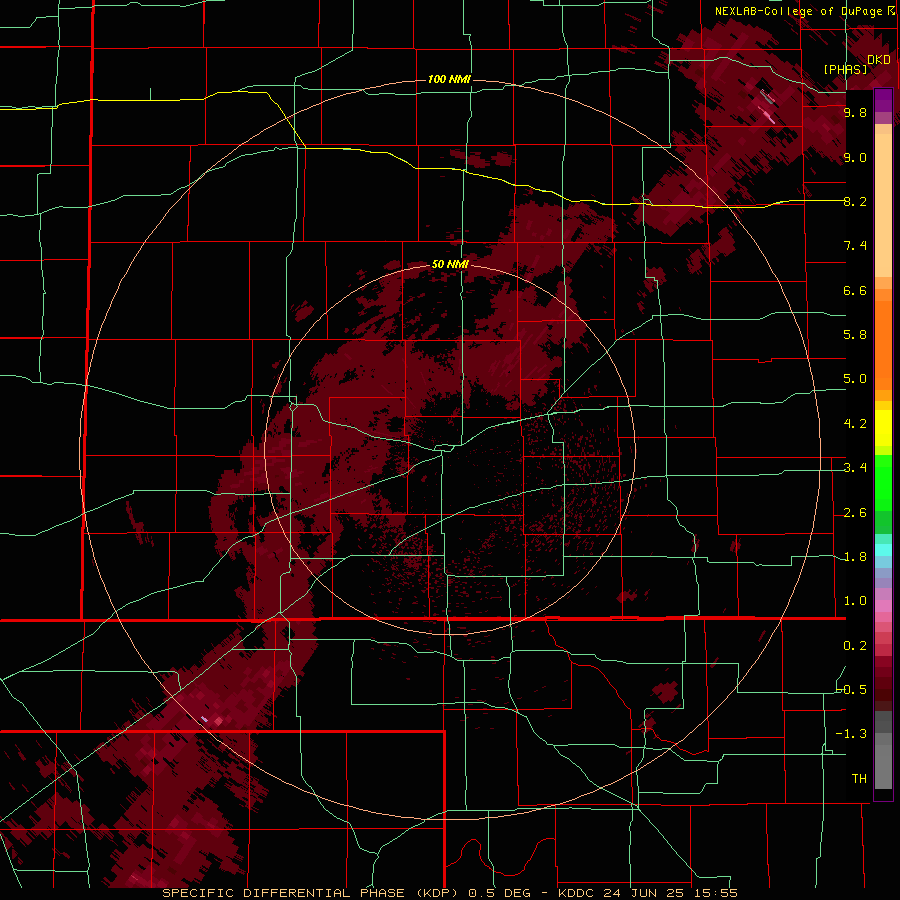
Task: Select the 9.8 value on color scale
Action: pos(855,112)
